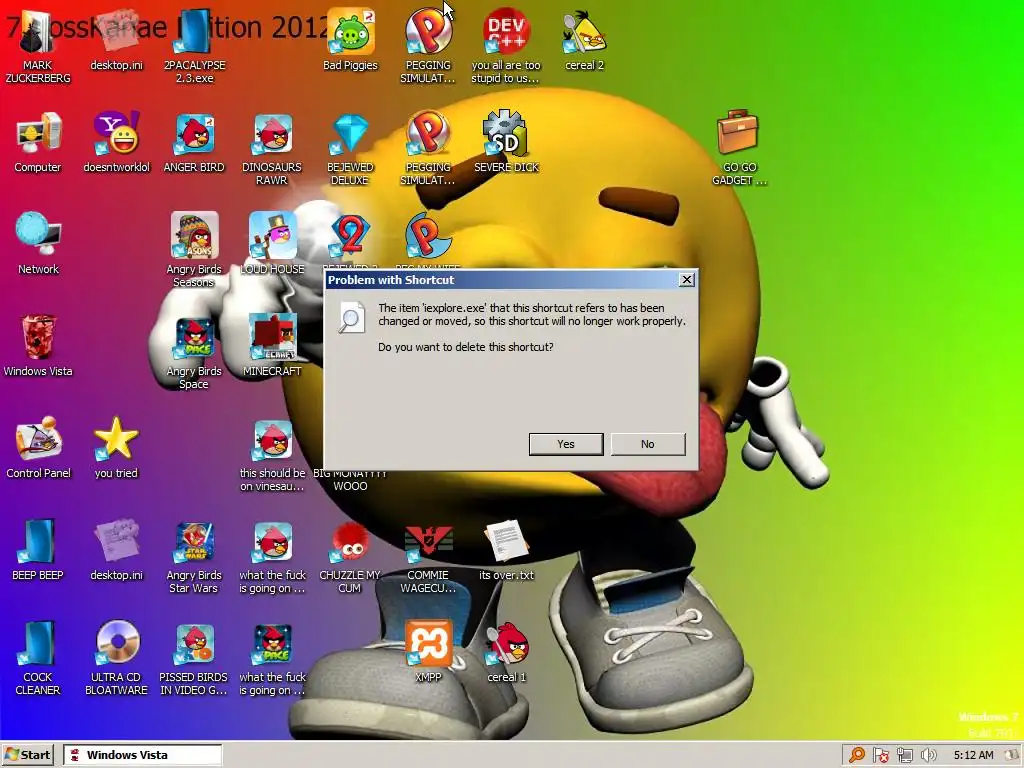Click Yes to delete the shortcut
This screenshot has height=768, width=1024.
(x=566, y=444)
